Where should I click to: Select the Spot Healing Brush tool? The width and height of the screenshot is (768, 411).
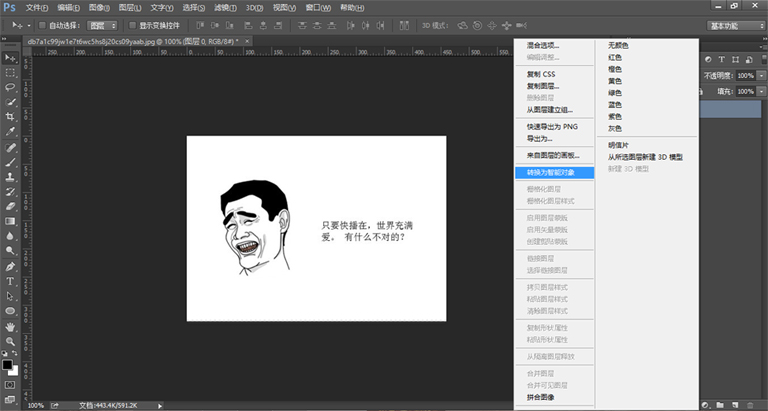10,147
